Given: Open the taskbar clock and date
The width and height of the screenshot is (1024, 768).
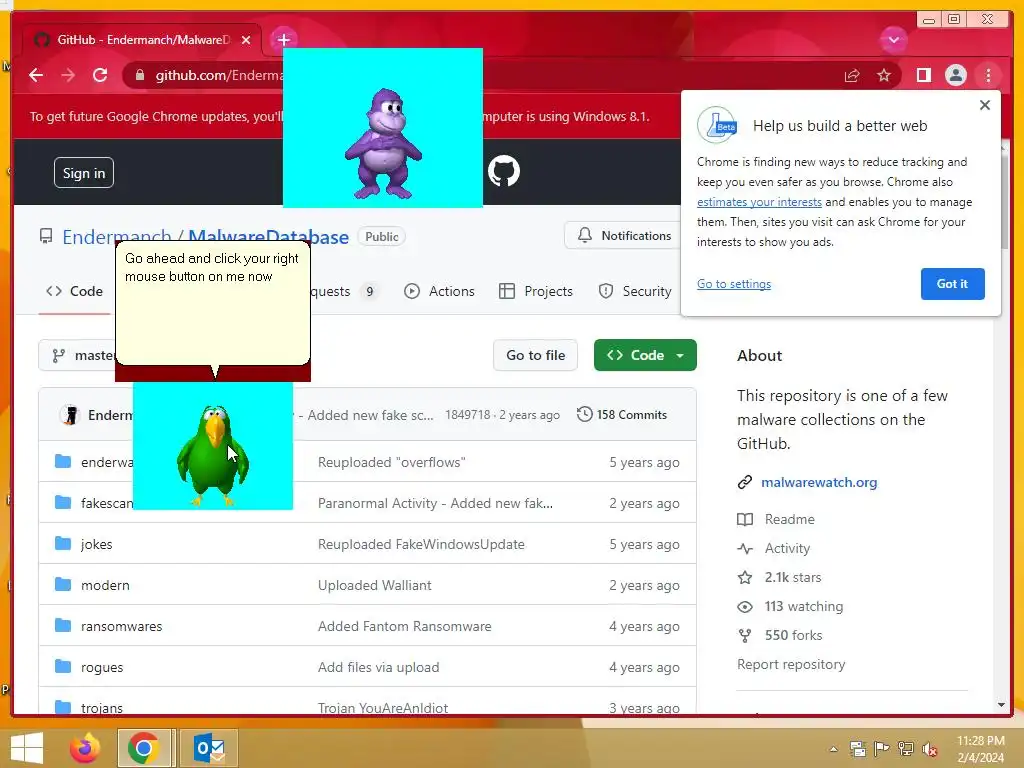Looking at the screenshot, I should 981,749.
